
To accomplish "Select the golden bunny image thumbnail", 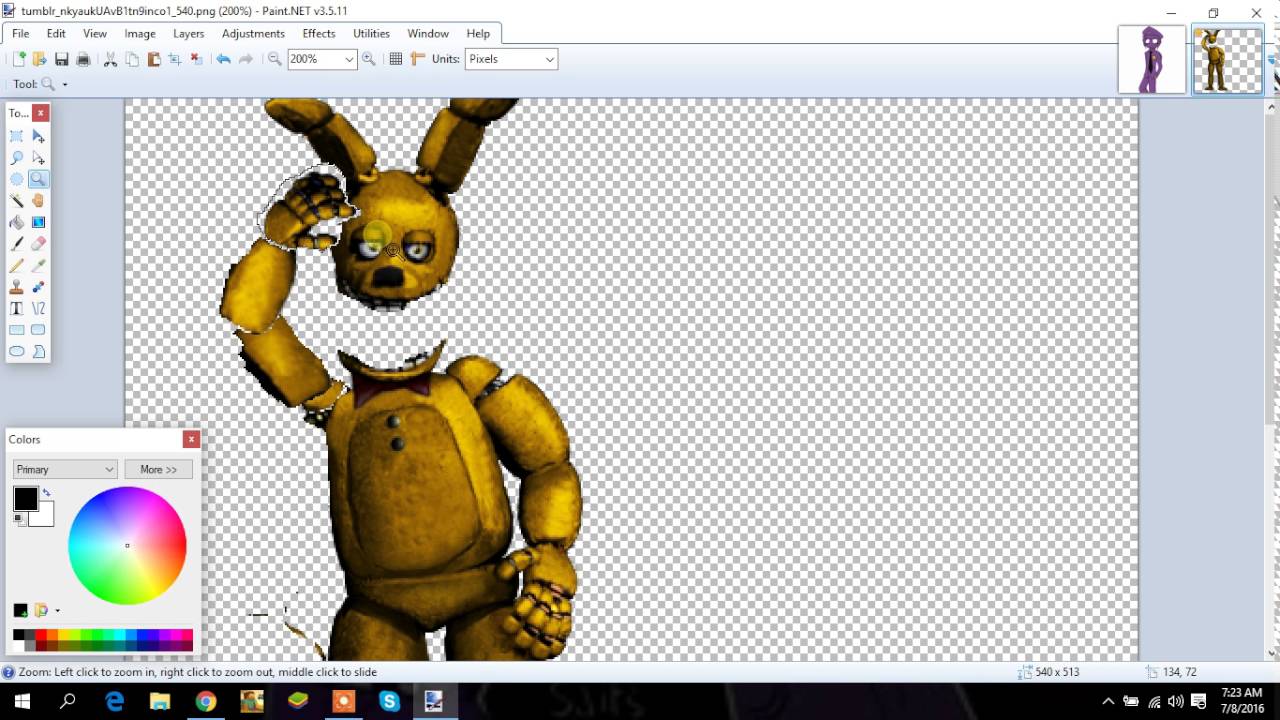I will [x=1228, y=60].
